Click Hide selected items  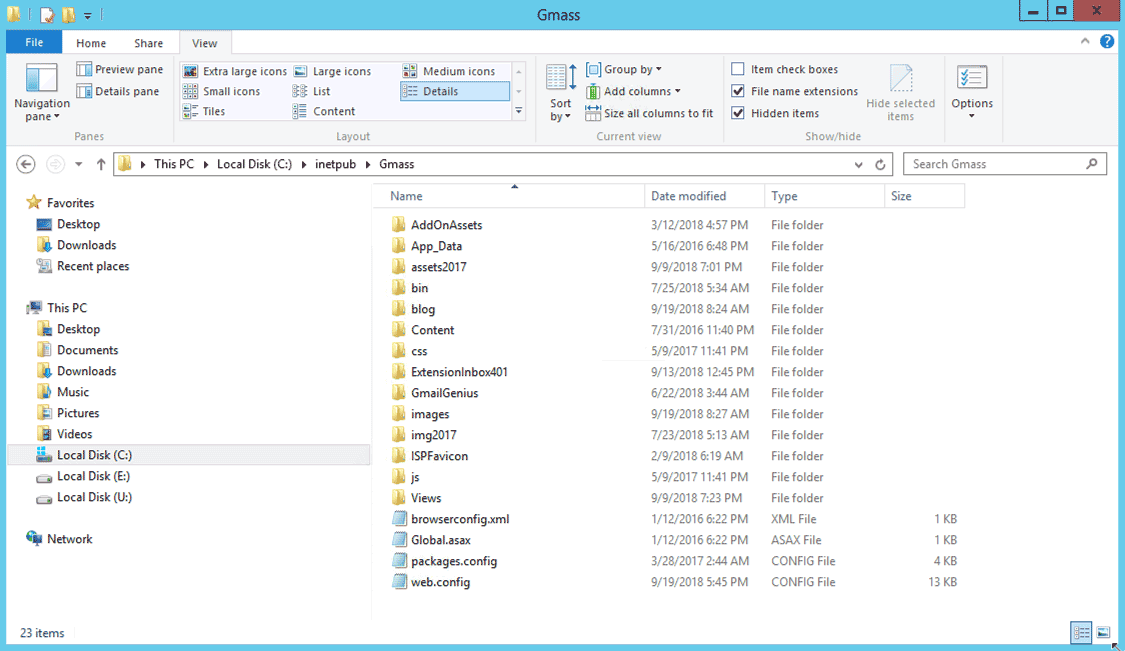(901, 91)
